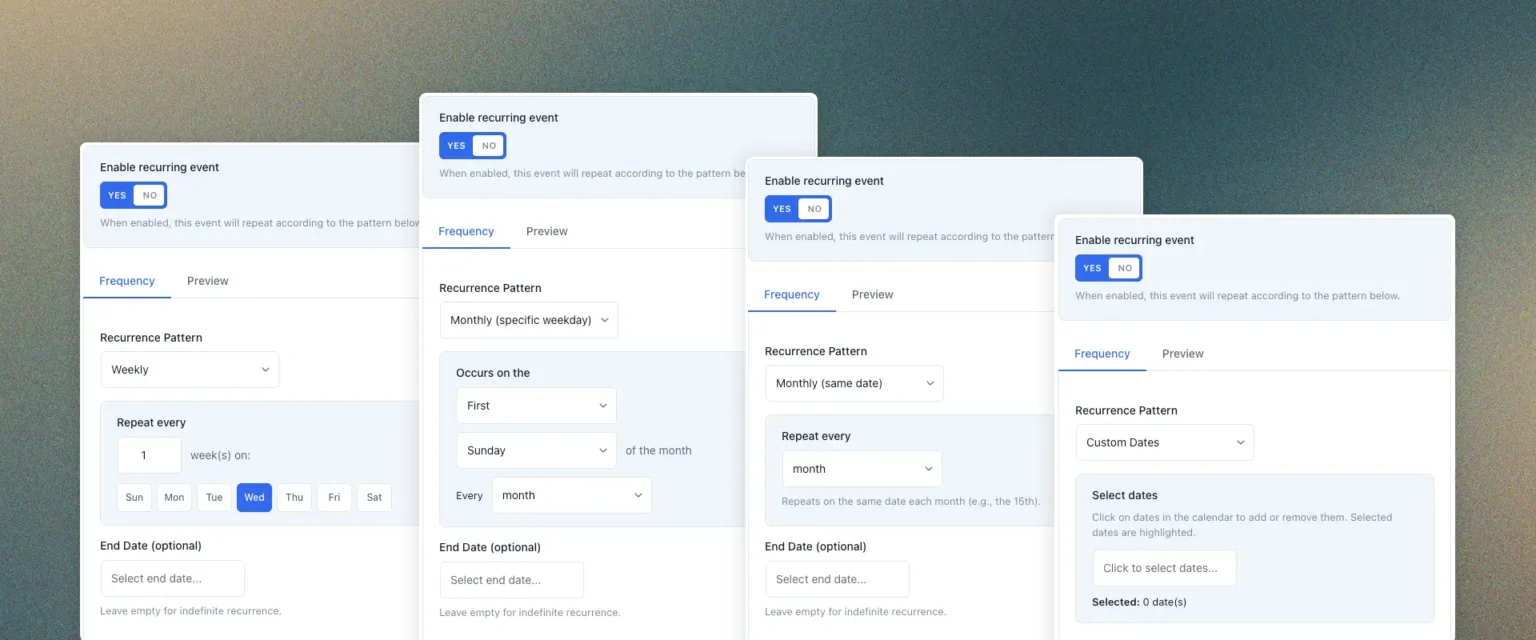Click end date field in specific weekday panel
The image size is (1536, 640).
512,580
